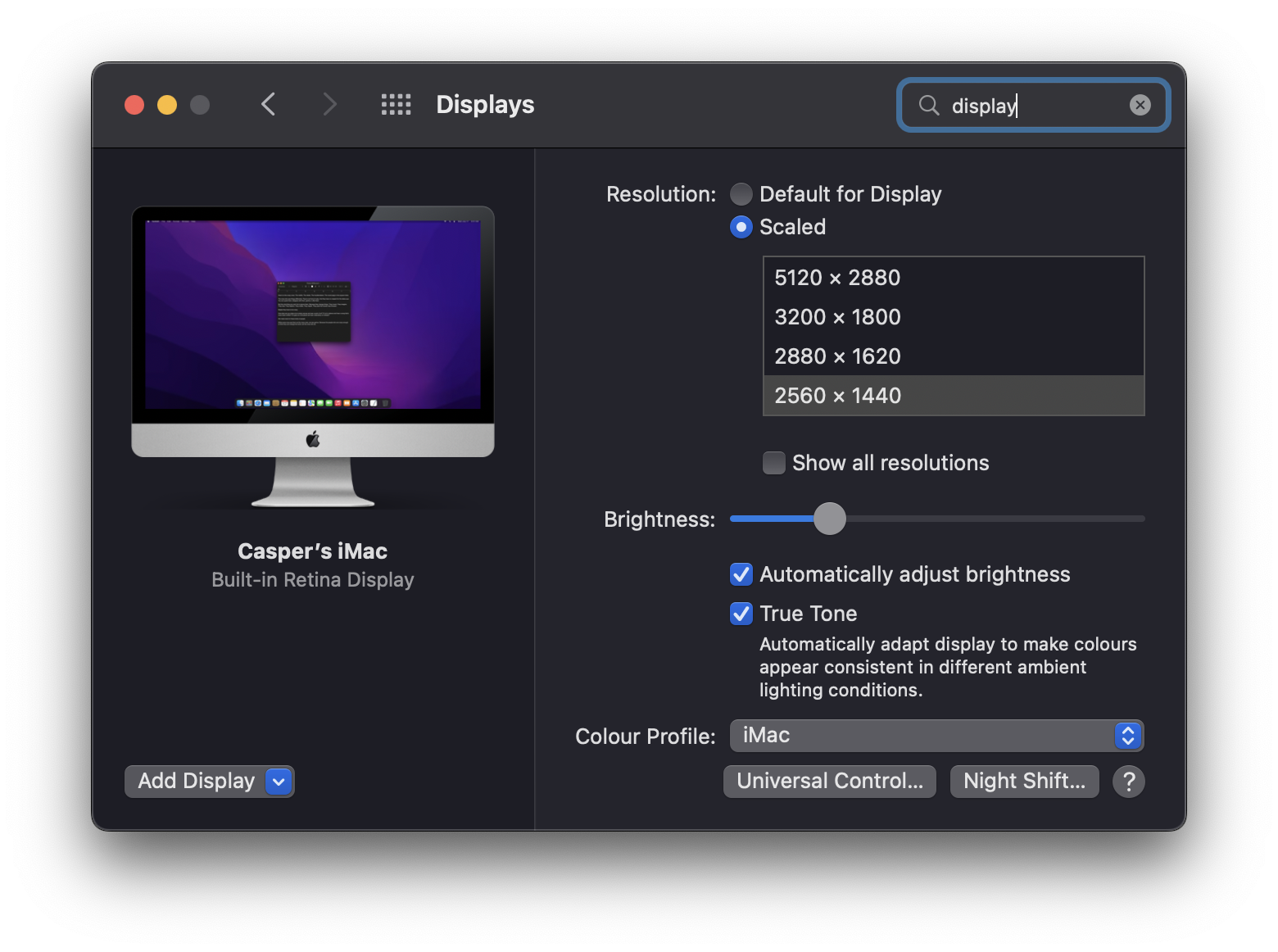1278x952 pixels.
Task: Open help with the question mark button
Action: point(1128,782)
